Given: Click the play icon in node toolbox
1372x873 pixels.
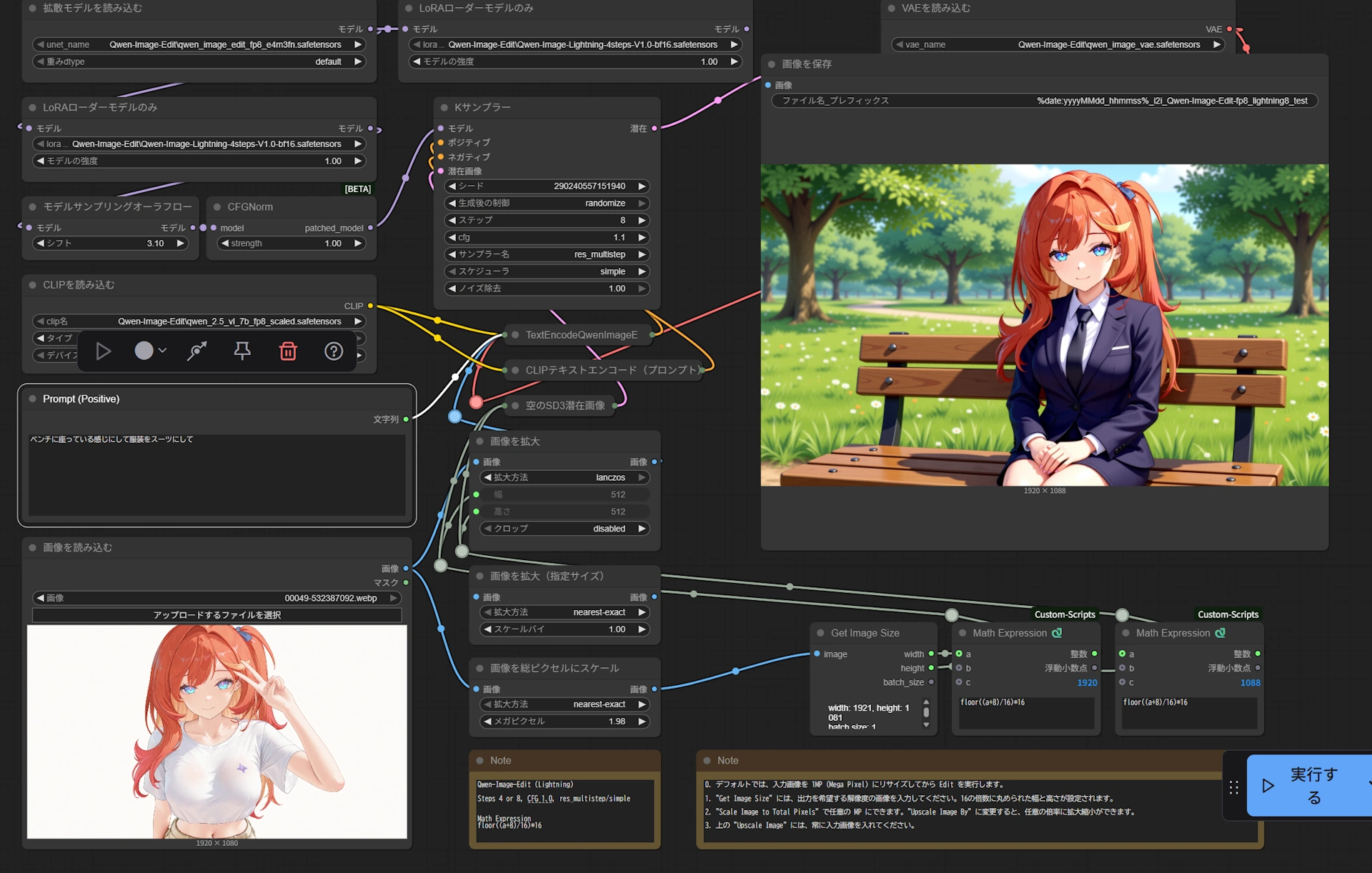Looking at the screenshot, I should coord(103,351).
